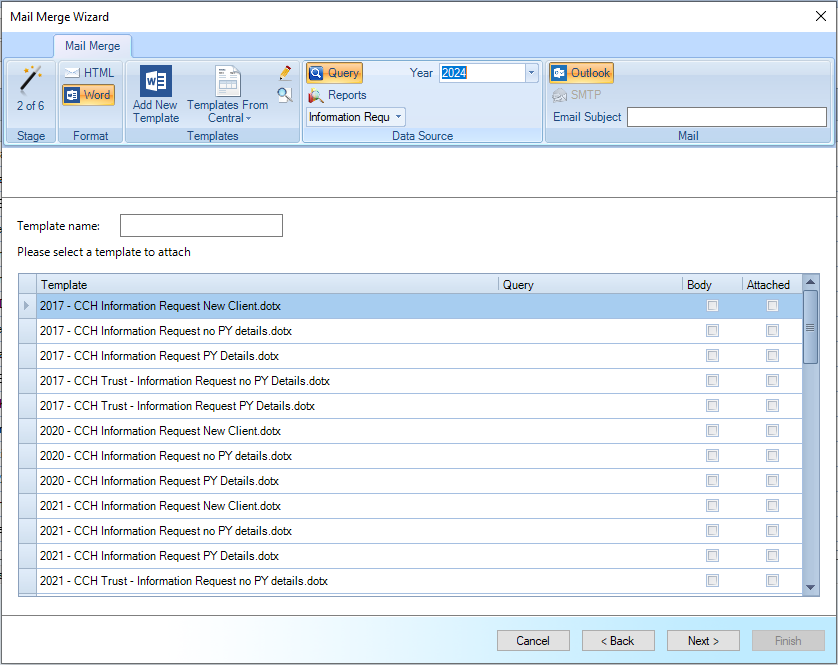Select HTML format option
The width and height of the screenshot is (838, 665).
pyautogui.click(x=89, y=73)
